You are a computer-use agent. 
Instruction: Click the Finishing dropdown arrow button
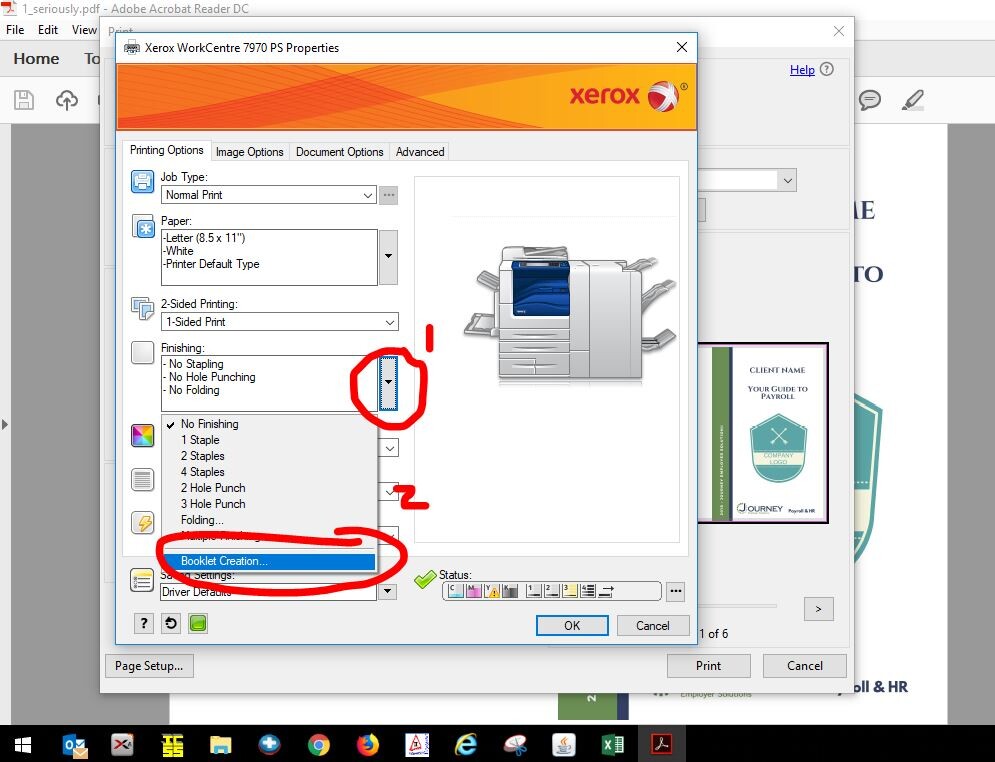(388, 383)
